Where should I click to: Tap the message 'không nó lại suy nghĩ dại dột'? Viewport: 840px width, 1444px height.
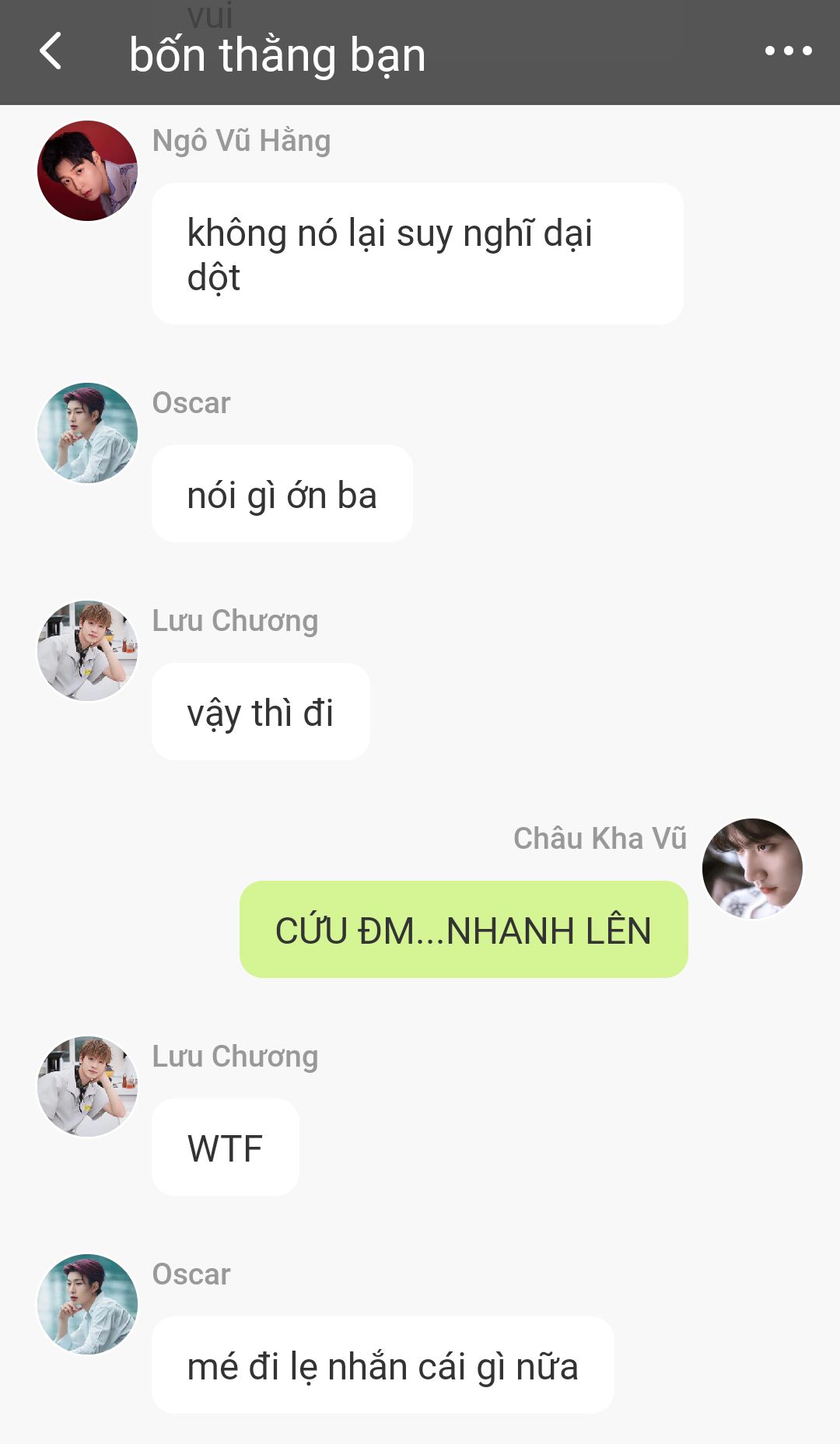pos(418,254)
